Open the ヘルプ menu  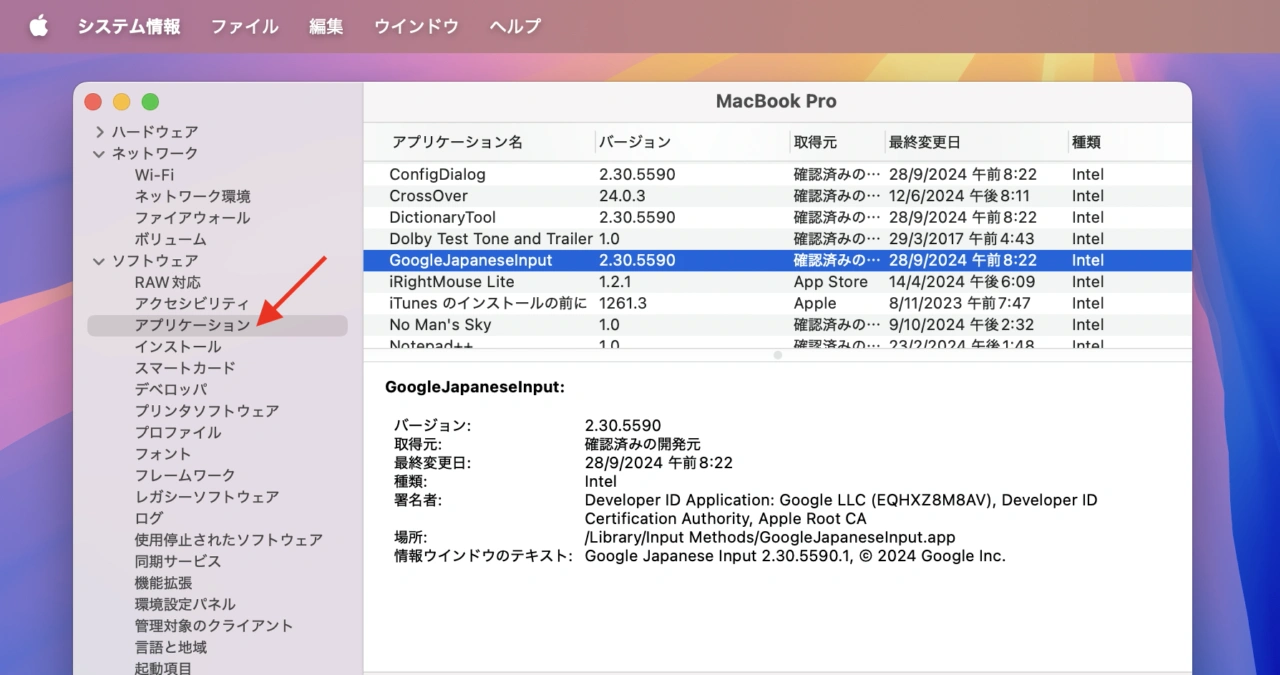pos(515,27)
